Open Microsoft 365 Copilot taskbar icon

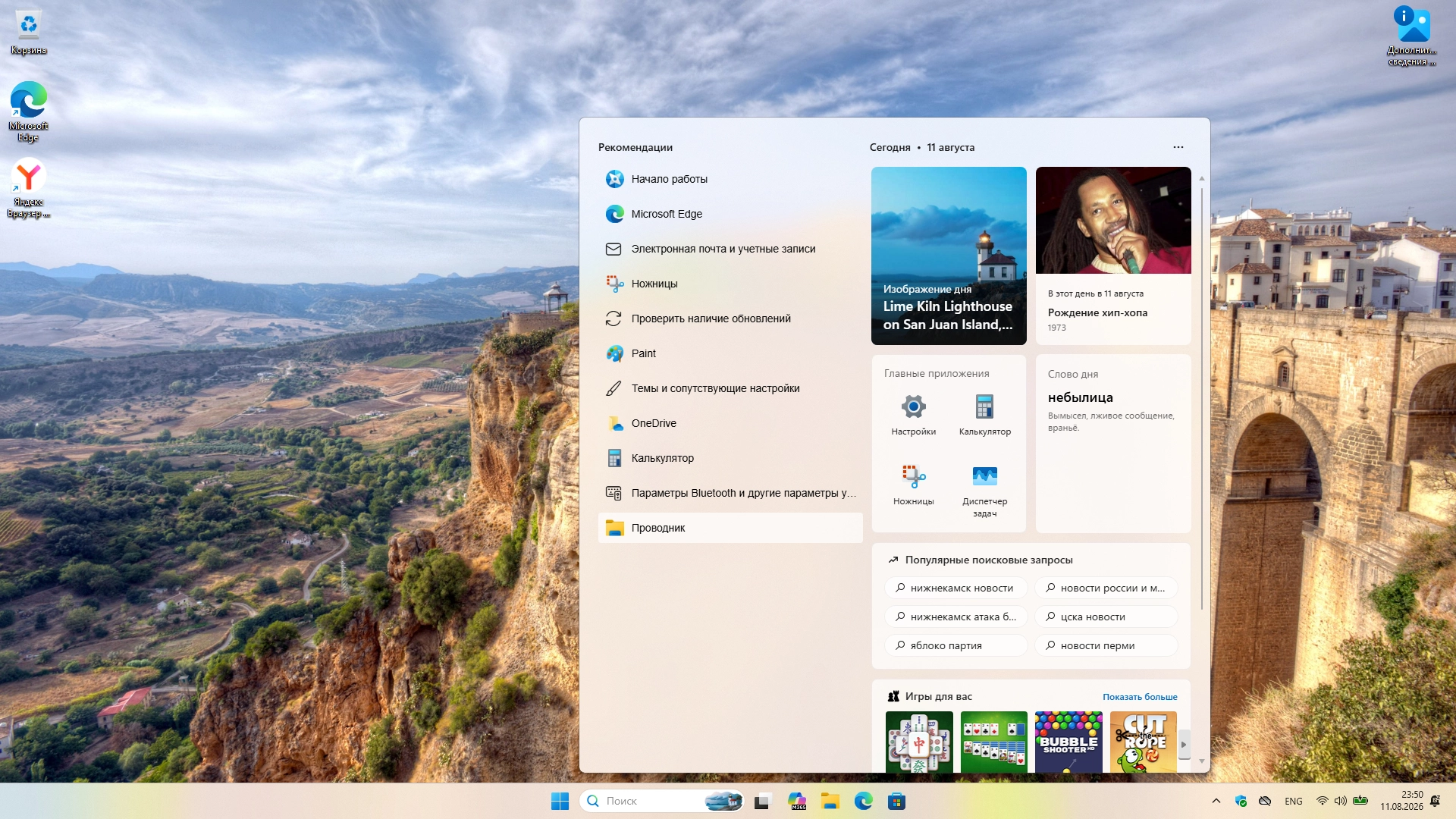pos(796,801)
